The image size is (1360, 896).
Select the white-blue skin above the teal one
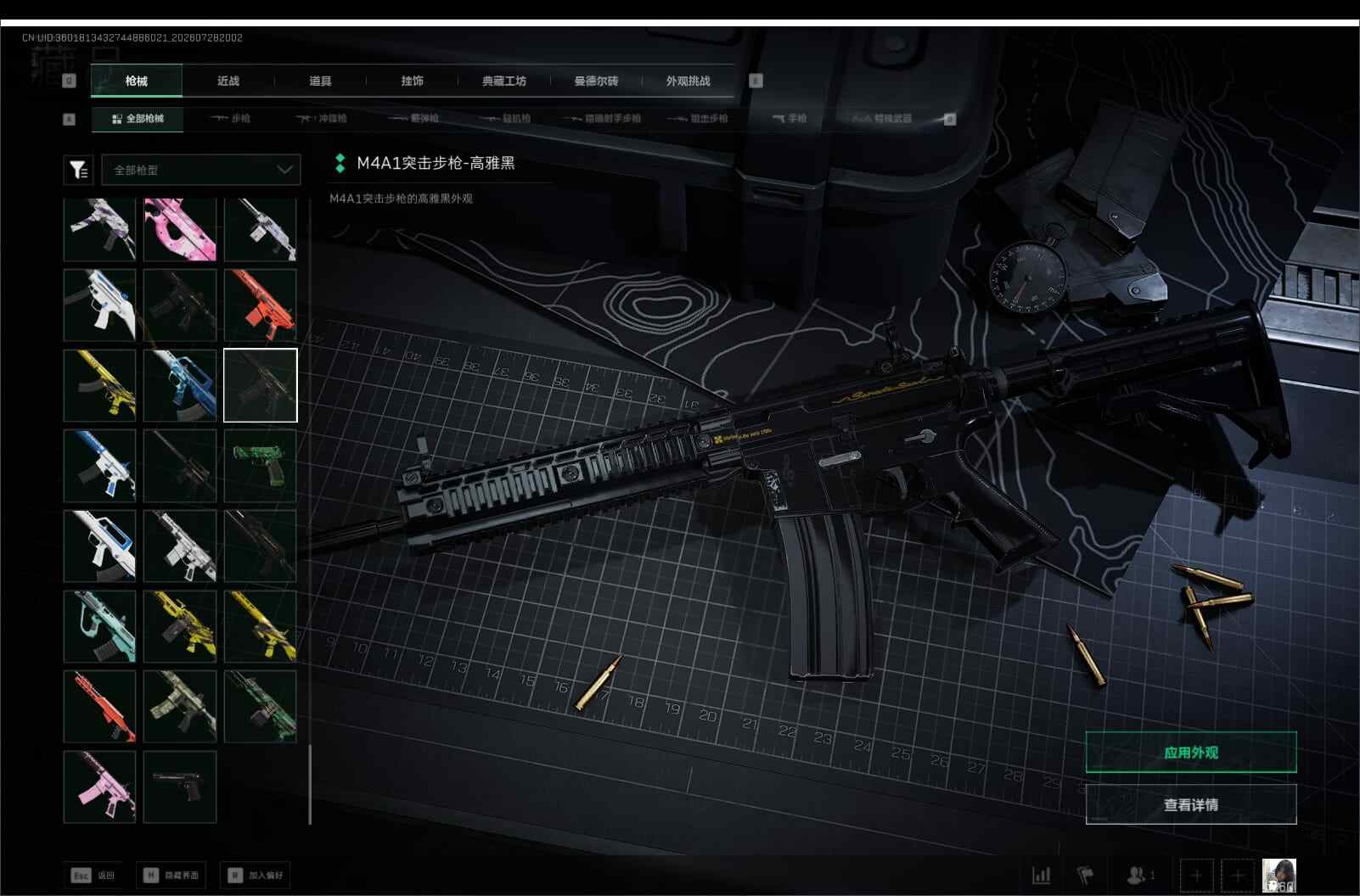click(99, 546)
